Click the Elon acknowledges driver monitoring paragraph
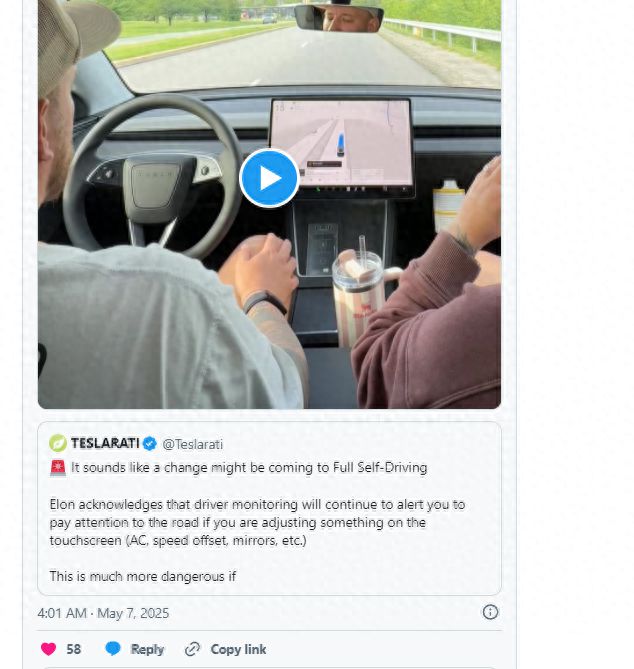The image size is (634, 669). point(257,522)
